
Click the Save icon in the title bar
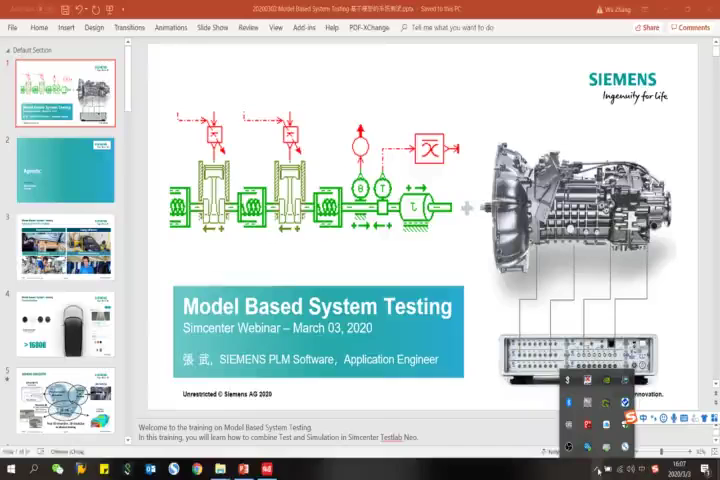(x=64, y=9)
